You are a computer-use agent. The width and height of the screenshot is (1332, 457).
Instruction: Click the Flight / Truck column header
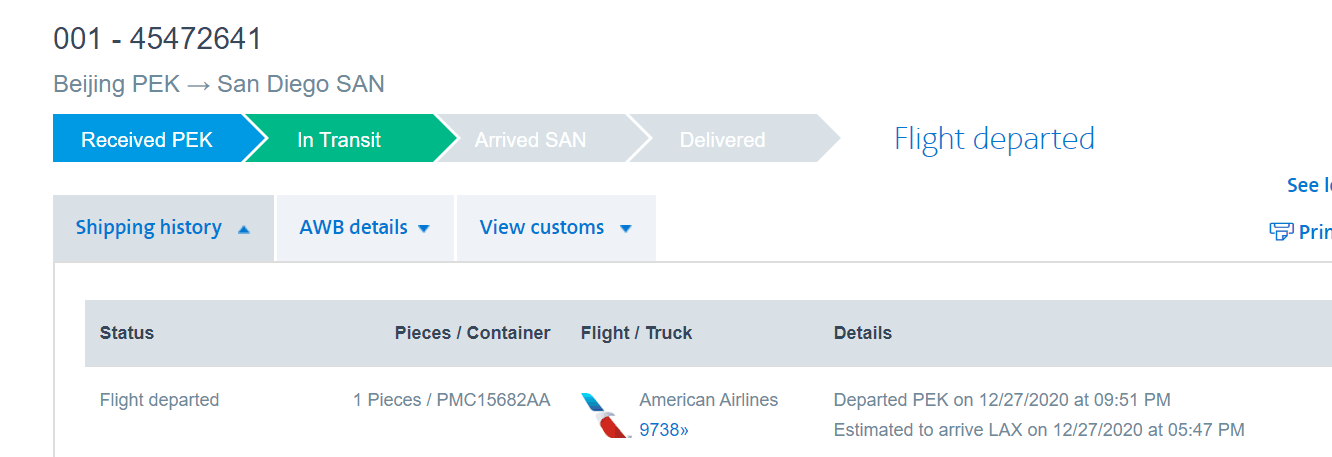pyautogui.click(x=636, y=333)
